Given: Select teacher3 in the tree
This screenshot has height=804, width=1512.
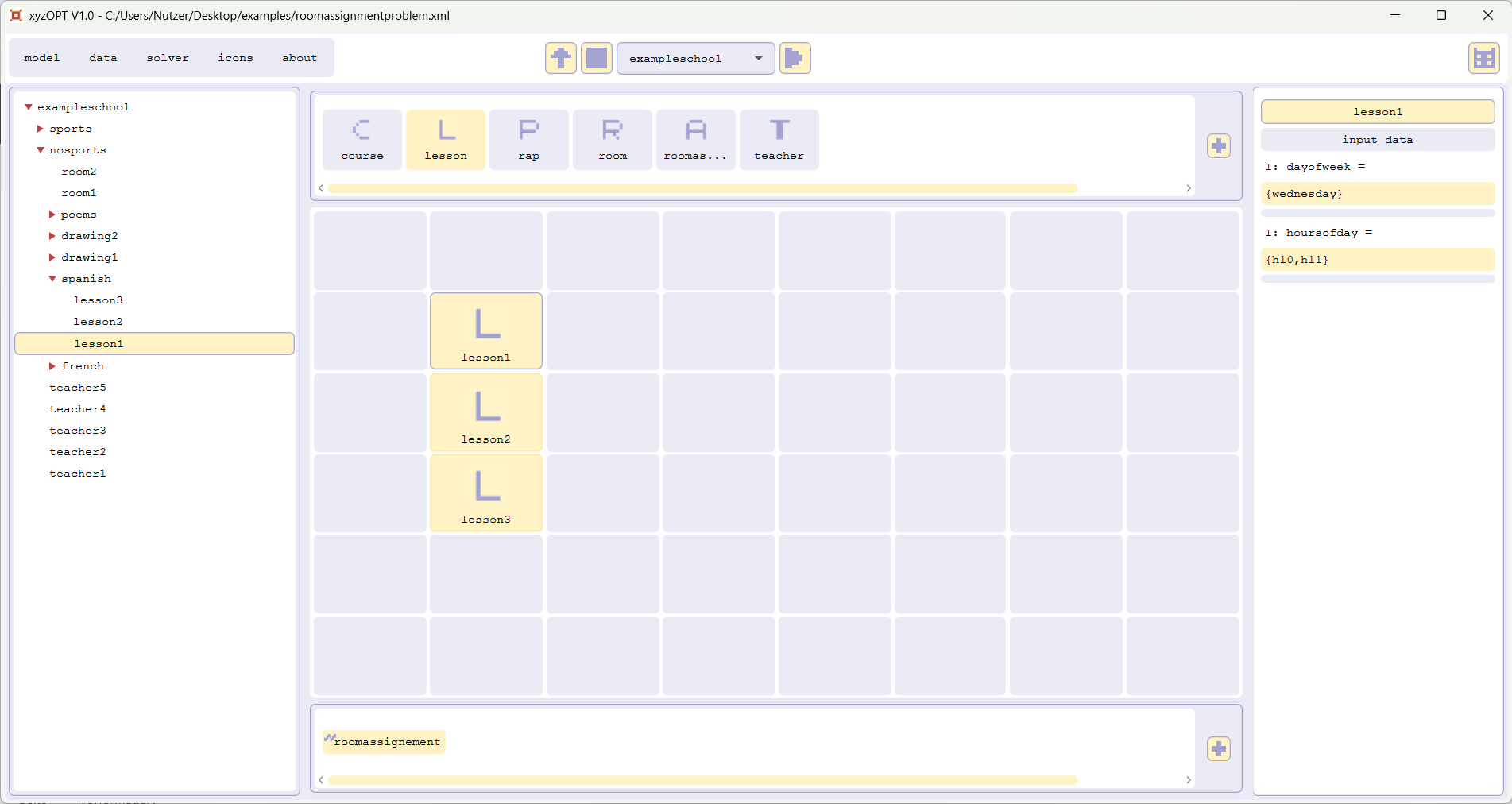Looking at the screenshot, I should [78, 431].
